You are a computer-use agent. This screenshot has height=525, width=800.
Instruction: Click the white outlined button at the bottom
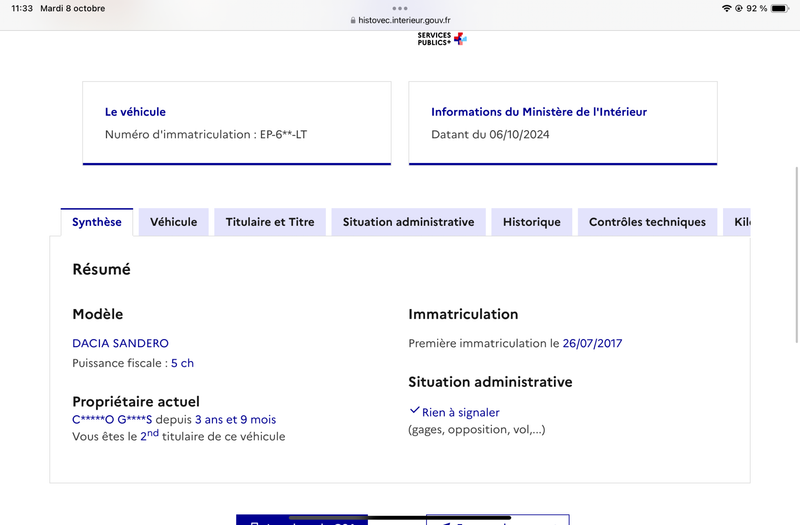[x=498, y=520]
